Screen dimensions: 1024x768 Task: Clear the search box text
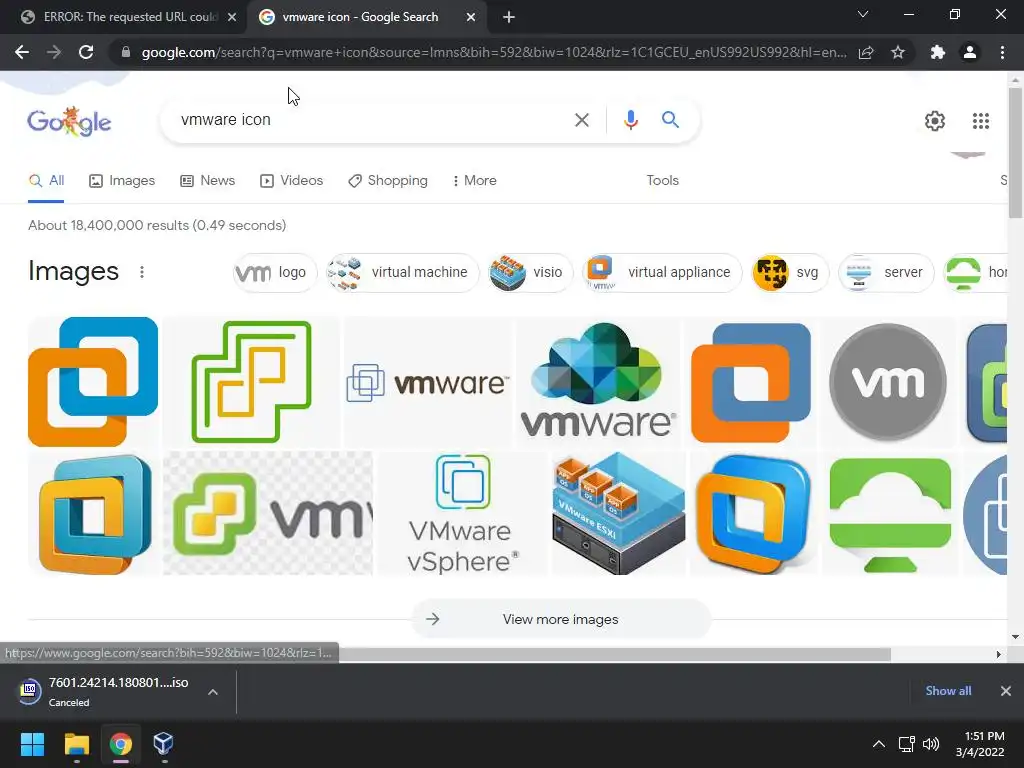click(581, 120)
